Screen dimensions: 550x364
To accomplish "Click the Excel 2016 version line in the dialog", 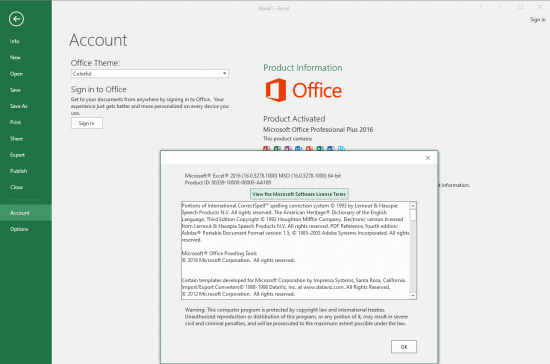I will [x=263, y=176].
